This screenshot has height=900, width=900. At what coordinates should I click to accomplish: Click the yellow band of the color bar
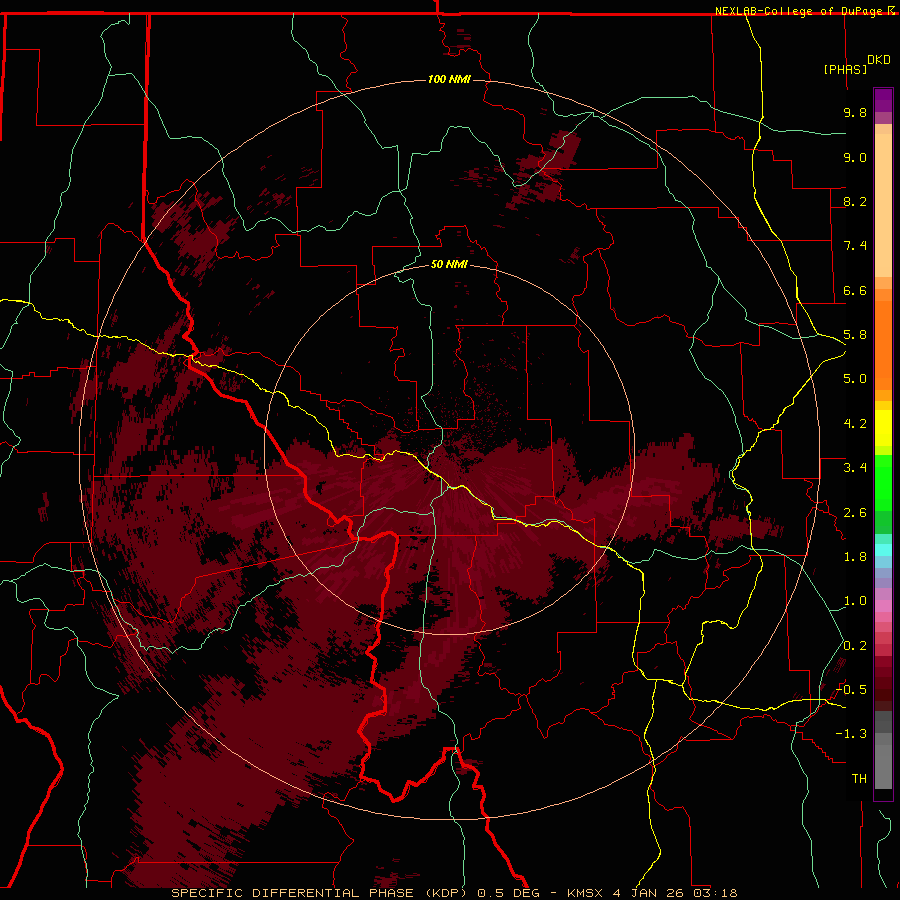click(883, 428)
